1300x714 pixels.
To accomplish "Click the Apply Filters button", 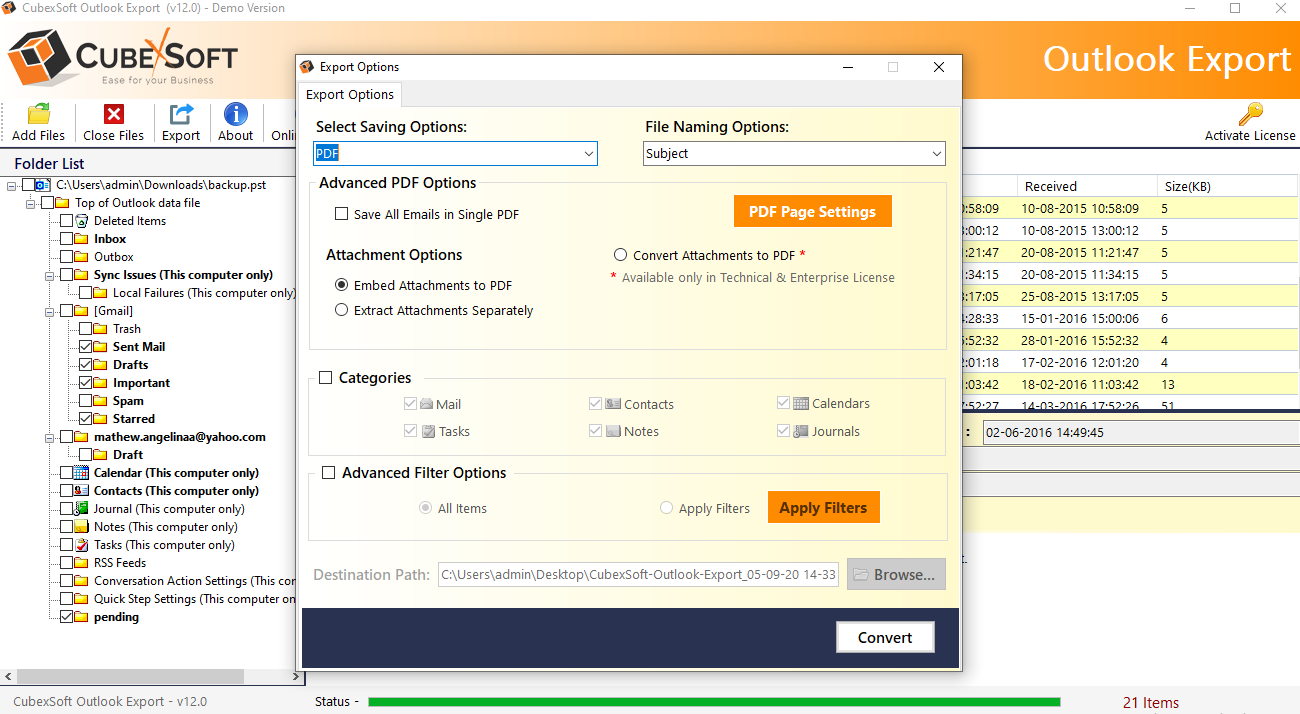I will pos(824,508).
